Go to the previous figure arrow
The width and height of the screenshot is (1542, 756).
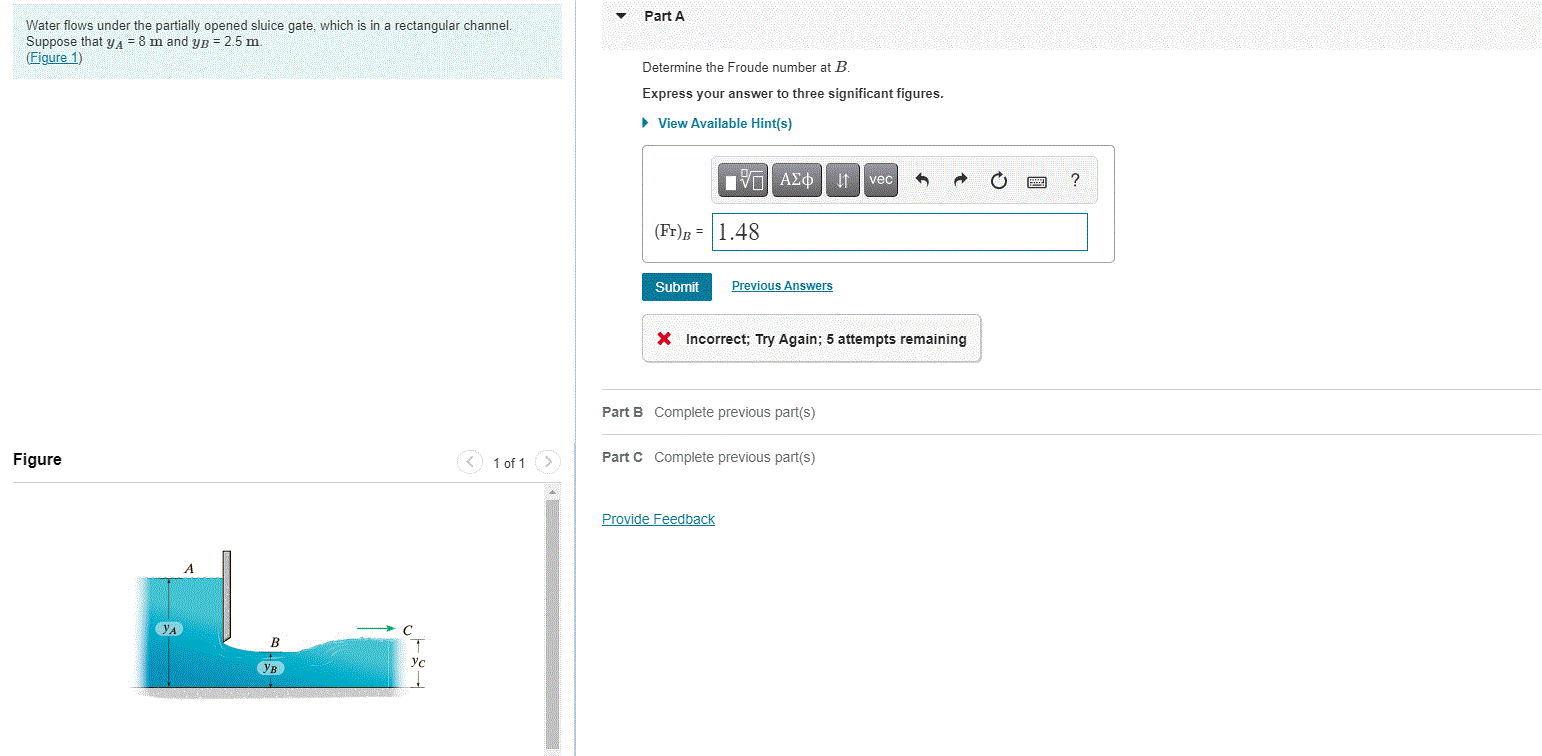coord(470,462)
